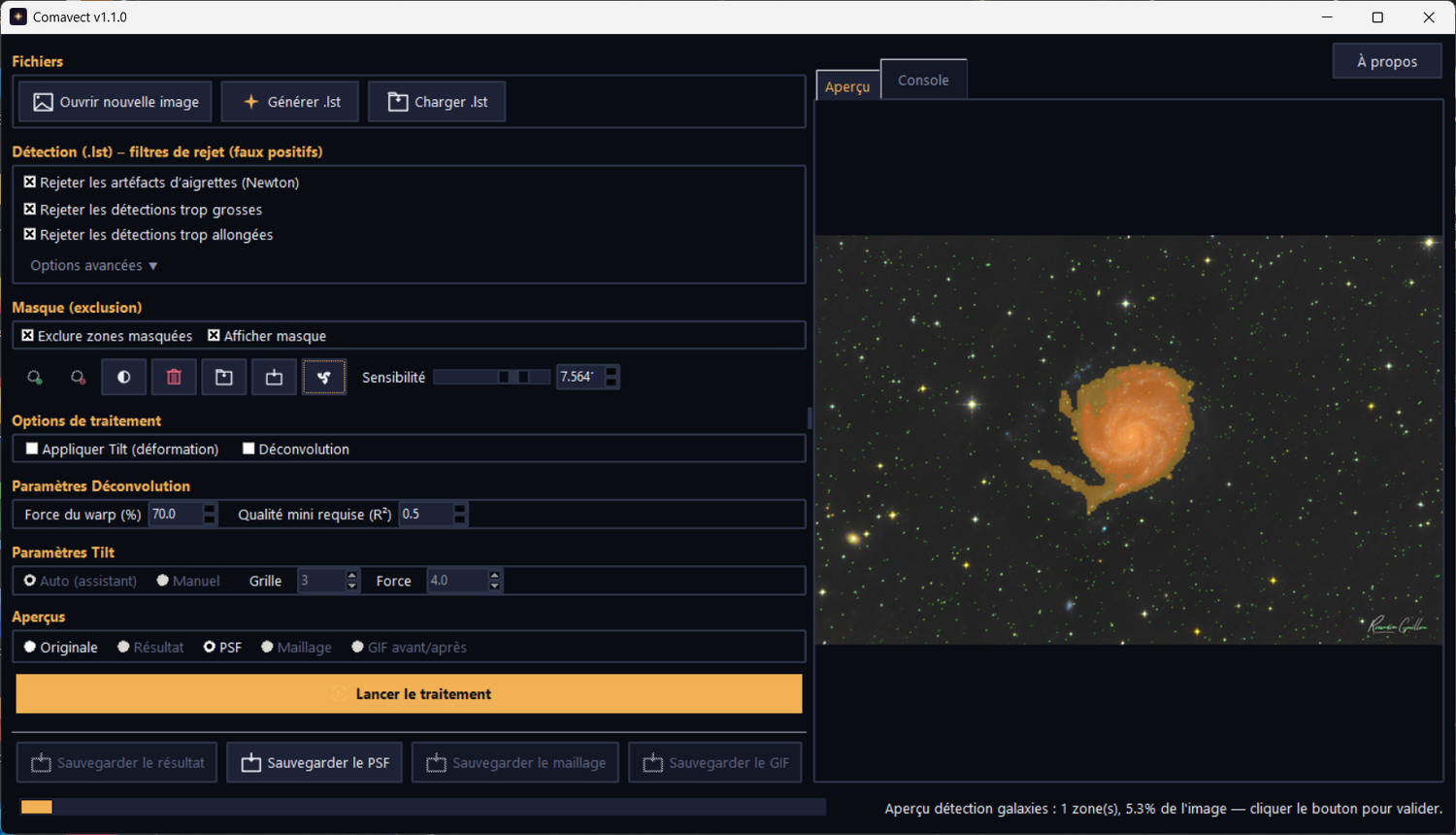Click the galaxy preview image

(1128, 440)
